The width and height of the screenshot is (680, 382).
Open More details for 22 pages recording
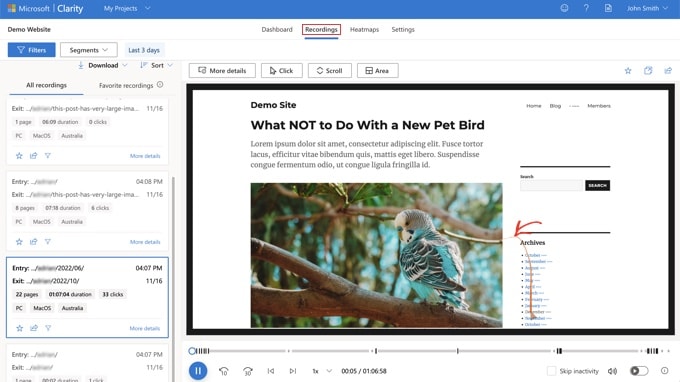tap(144, 328)
